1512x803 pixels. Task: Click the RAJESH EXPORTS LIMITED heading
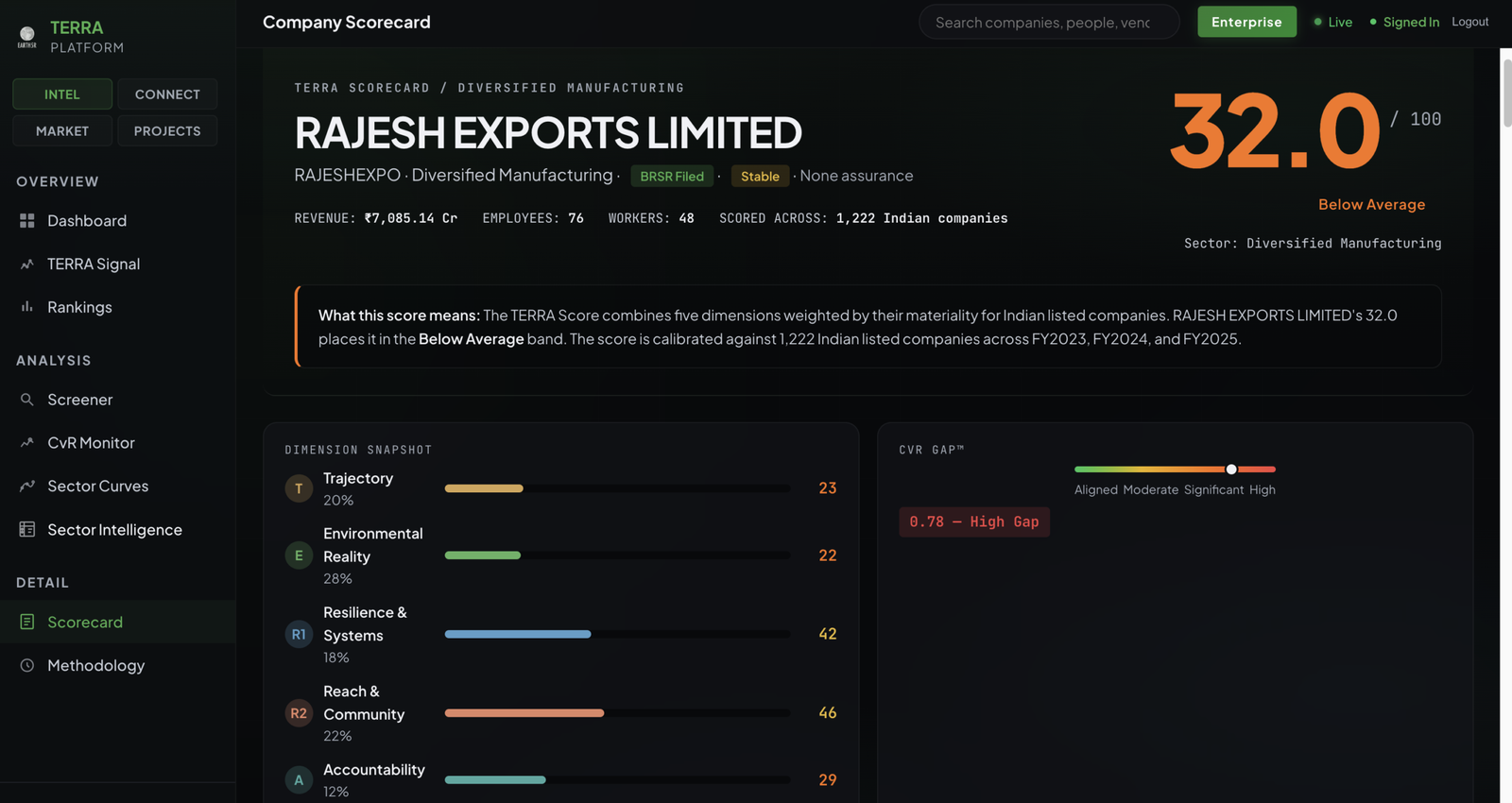[548, 132]
